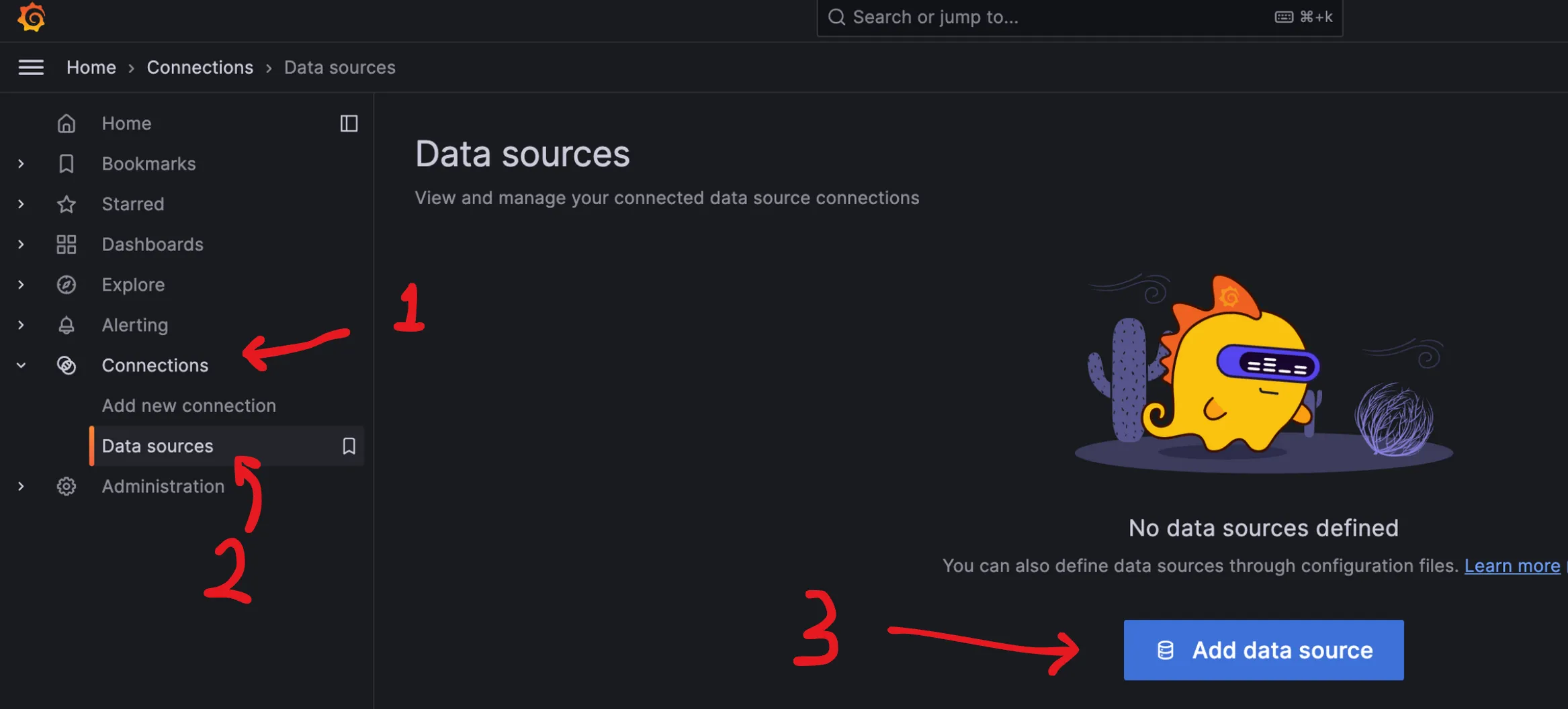Open the Learn more link
The width and height of the screenshot is (1568, 709).
(1512, 566)
